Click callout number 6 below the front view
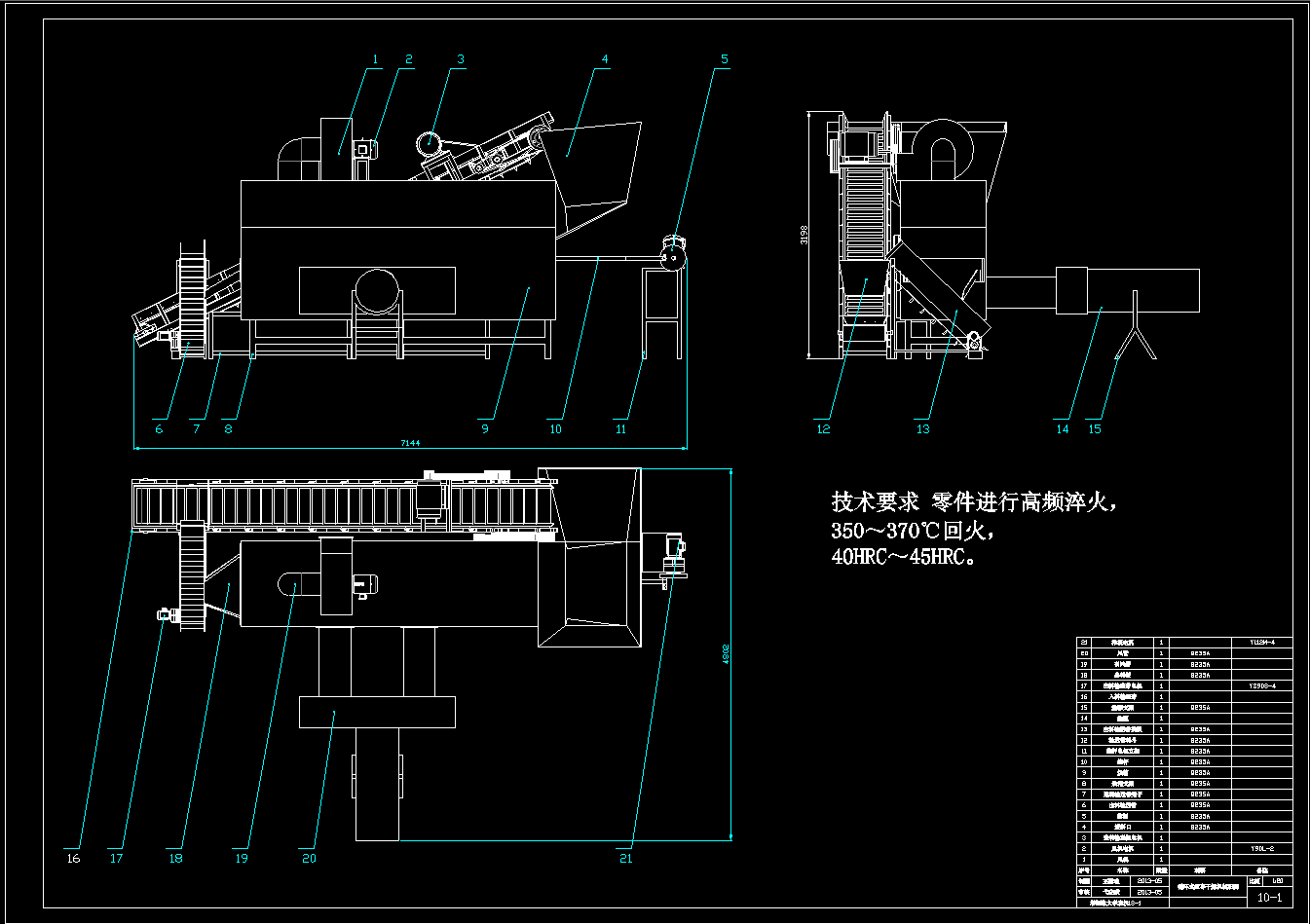Image resolution: width=1310 pixels, height=924 pixels. tap(160, 429)
